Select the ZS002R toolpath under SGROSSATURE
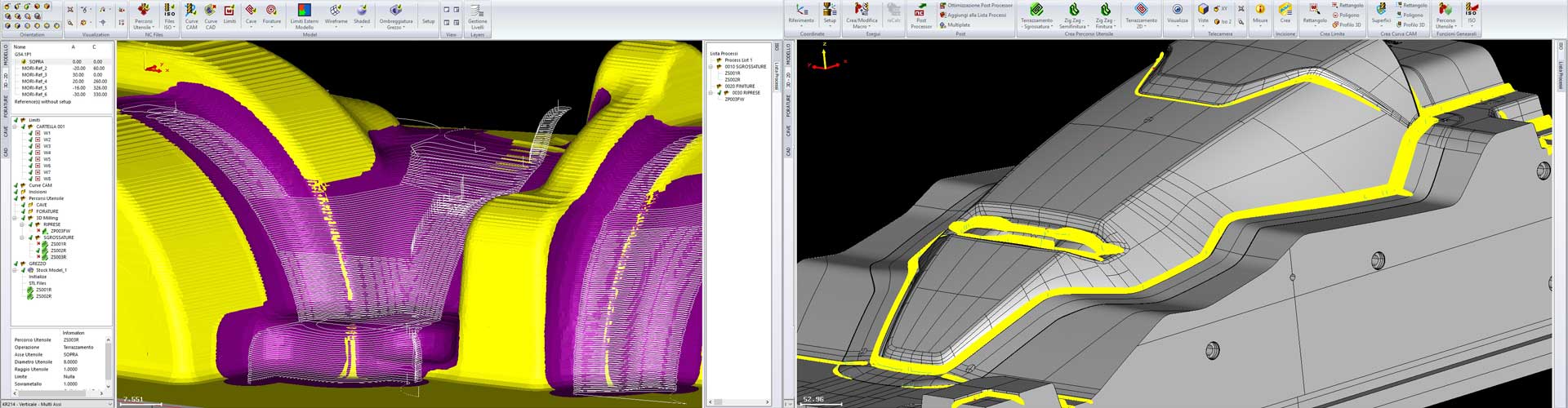Screen dimensions: 1568x408 coord(58,251)
